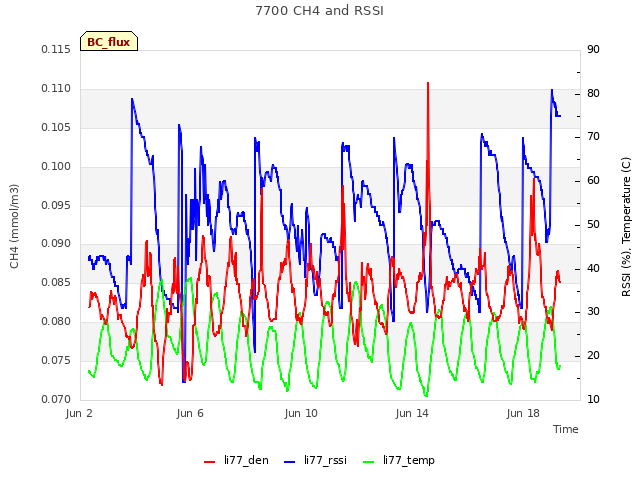The height and width of the screenshot is (480, 640).
Task: Click the 0.095 left axis value
Action: (56, 205)
